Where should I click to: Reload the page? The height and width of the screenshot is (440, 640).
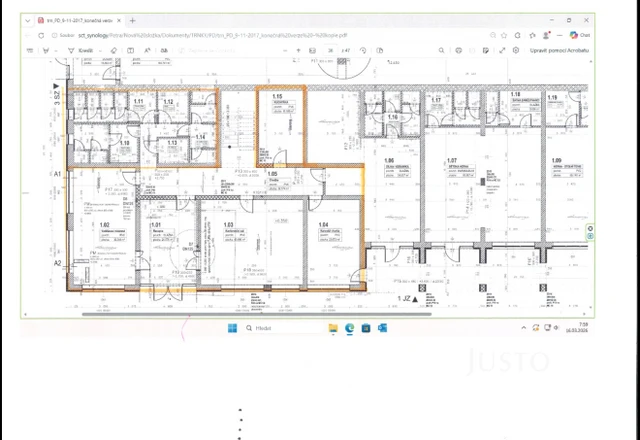click(41, 36)
